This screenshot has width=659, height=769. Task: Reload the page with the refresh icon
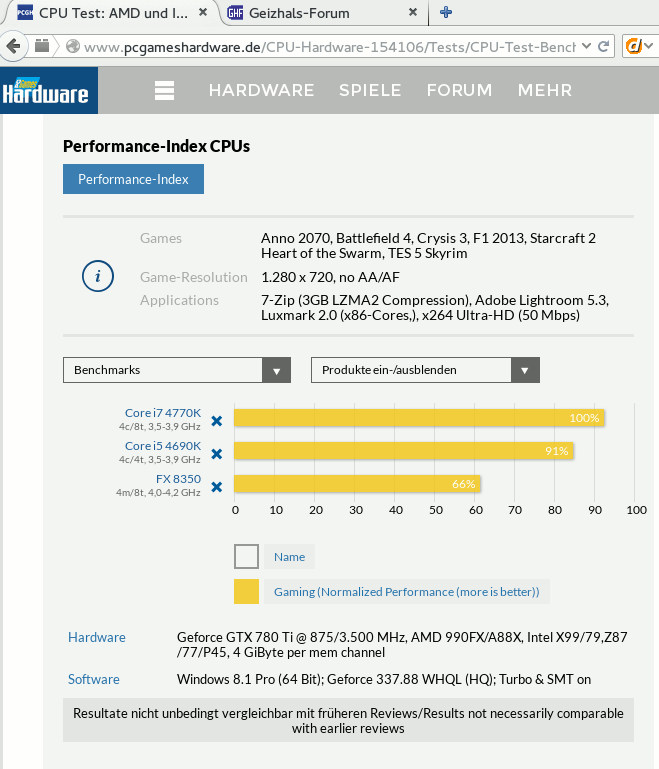[605, 46]
